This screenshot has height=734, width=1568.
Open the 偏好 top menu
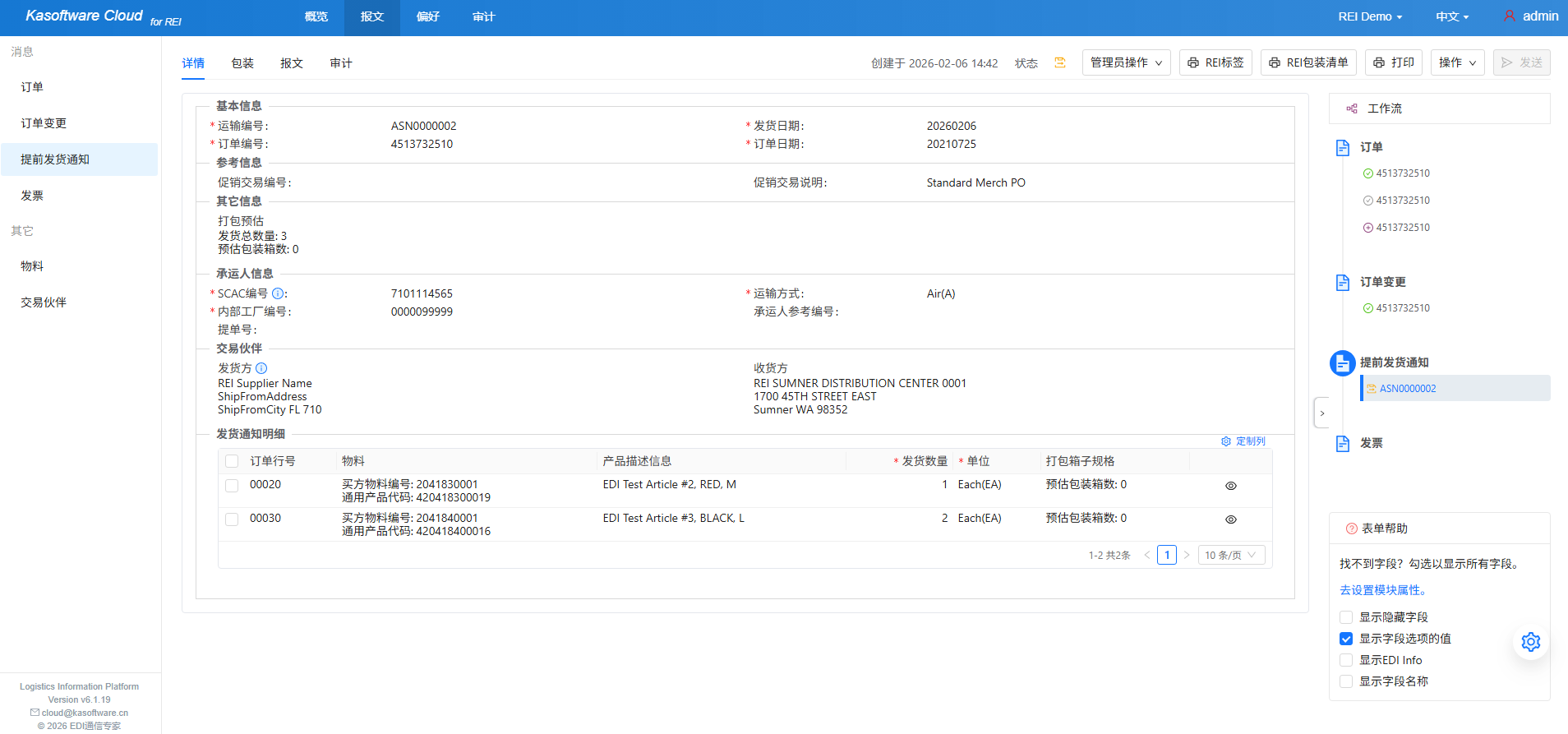click(428, 16)
